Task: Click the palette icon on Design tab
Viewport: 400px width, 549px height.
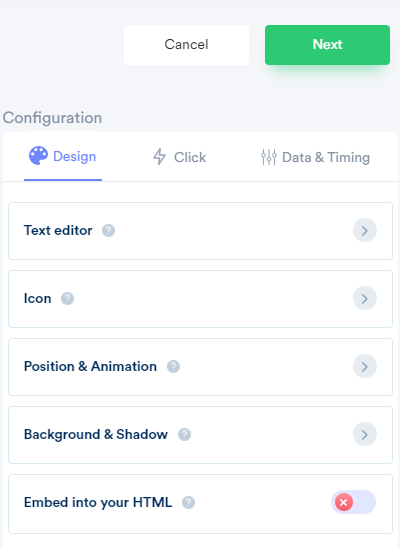Action: click(x=38, y=155)
